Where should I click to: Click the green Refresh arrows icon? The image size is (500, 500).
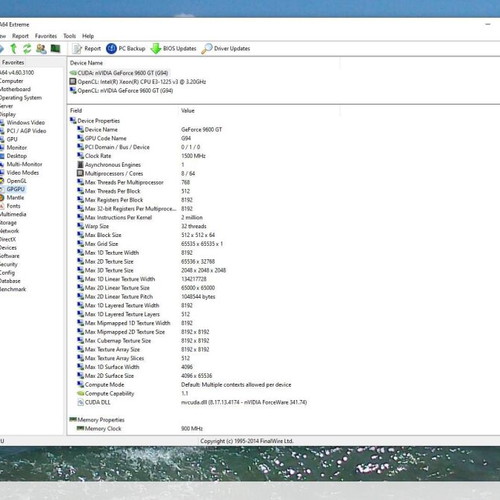tap(27, 49)
